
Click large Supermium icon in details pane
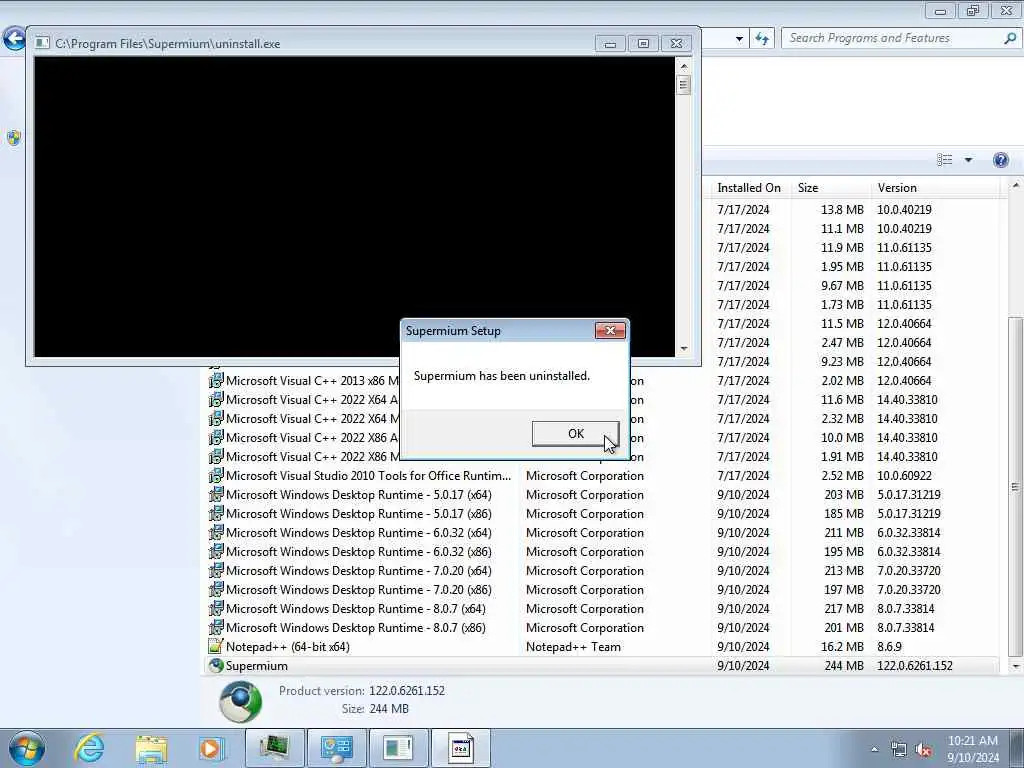pos(240,701)
